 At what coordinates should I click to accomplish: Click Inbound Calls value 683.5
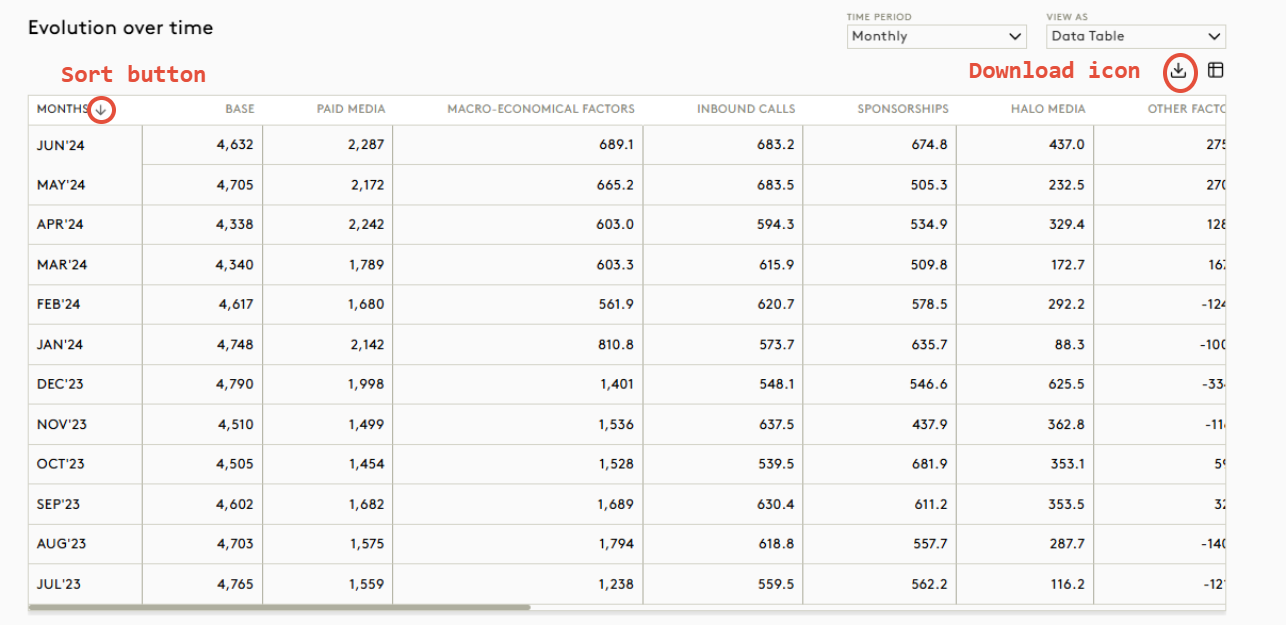click(x=776, y=184)
